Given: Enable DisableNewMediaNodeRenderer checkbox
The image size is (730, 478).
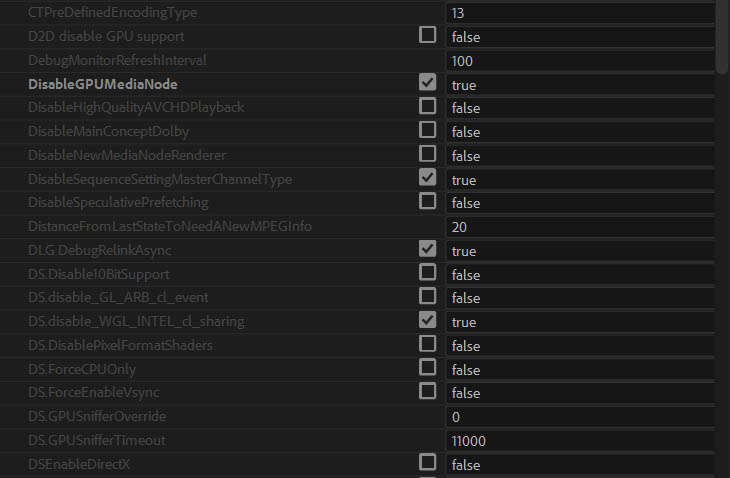Looking at the screenshot, I should pos(427,154).
